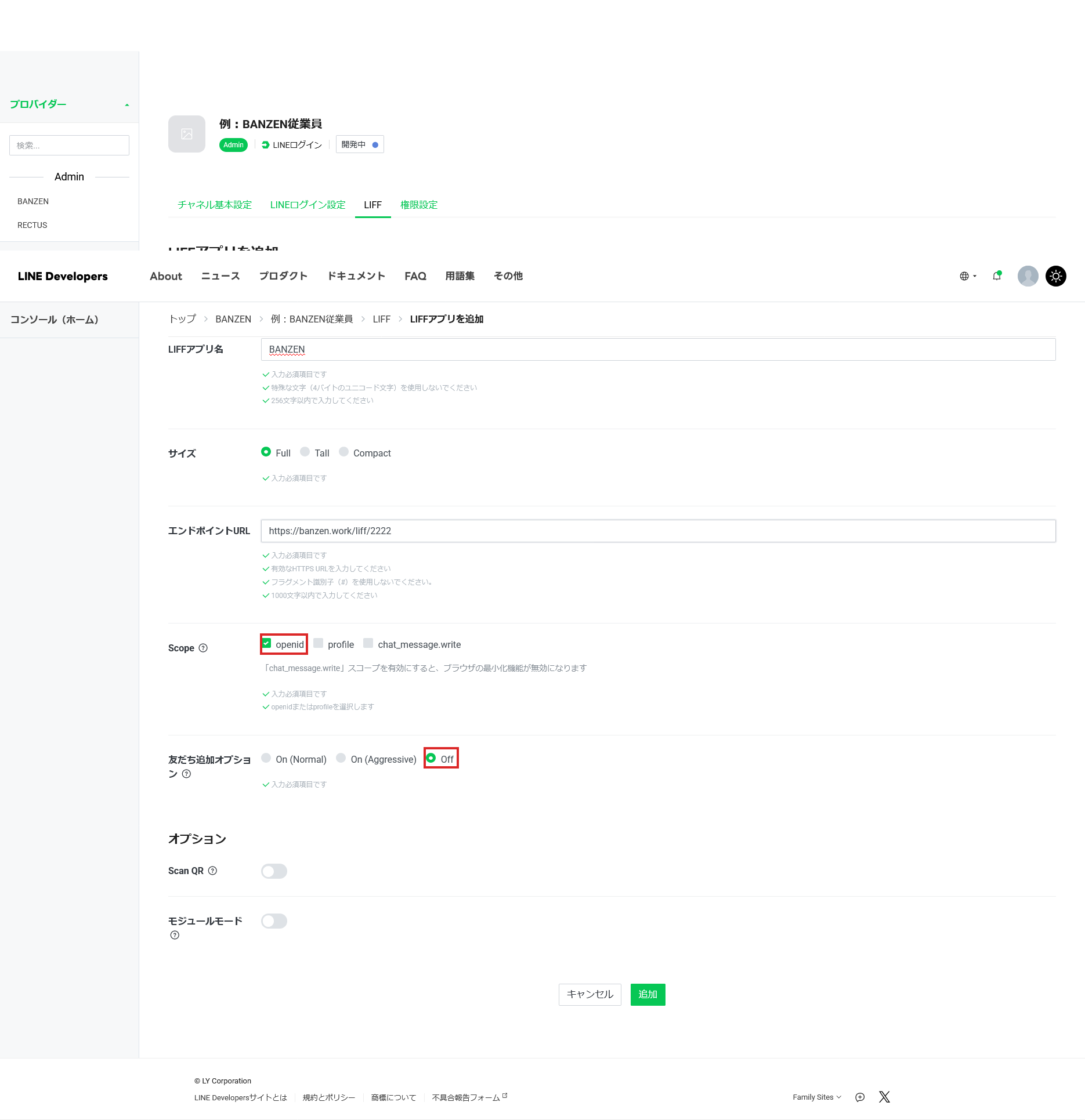This screenshot has width=1085, height=1120.
Task: Select Tall size radio button
Action: click(305, 452)
